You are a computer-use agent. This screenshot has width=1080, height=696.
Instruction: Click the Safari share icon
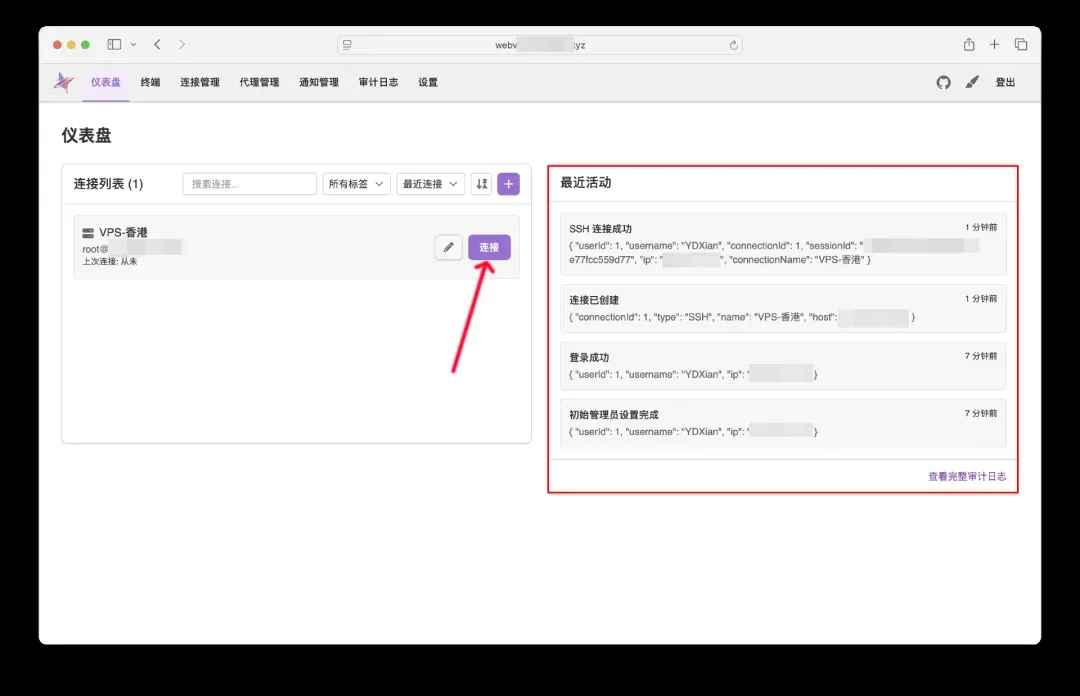coord(968,45)
